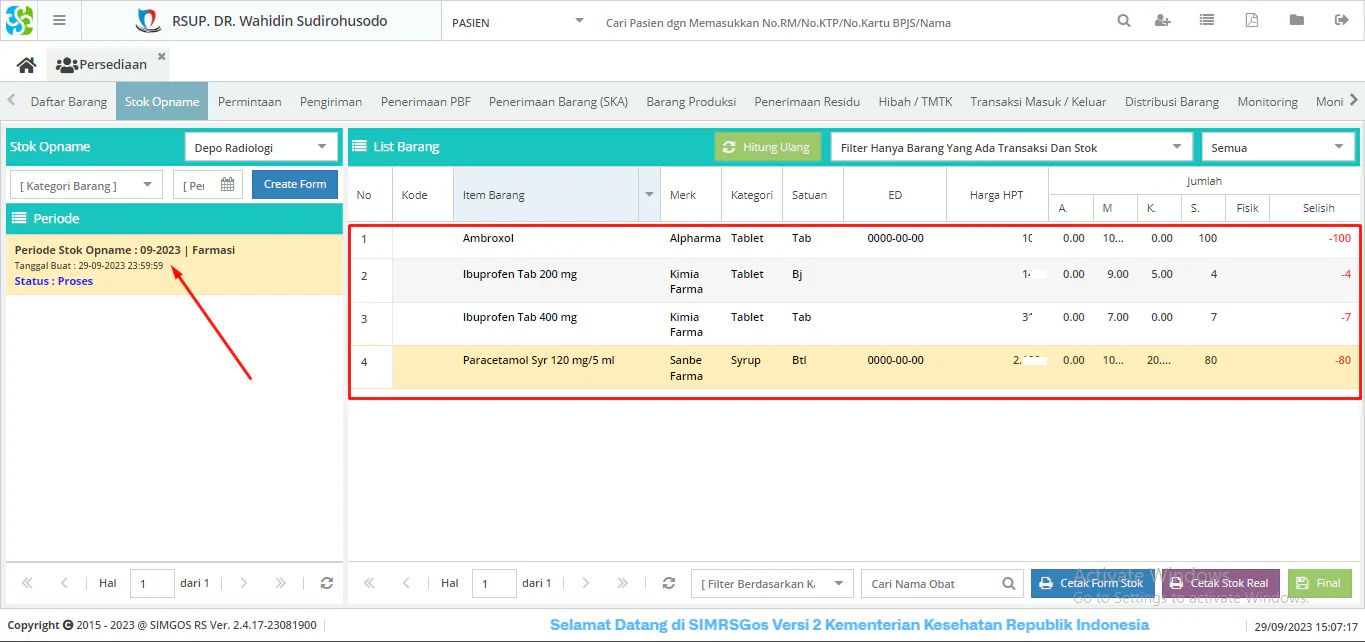1365x642 pixels.
Task: Toggle the hamburger menu icon
Action: [60, 21]
